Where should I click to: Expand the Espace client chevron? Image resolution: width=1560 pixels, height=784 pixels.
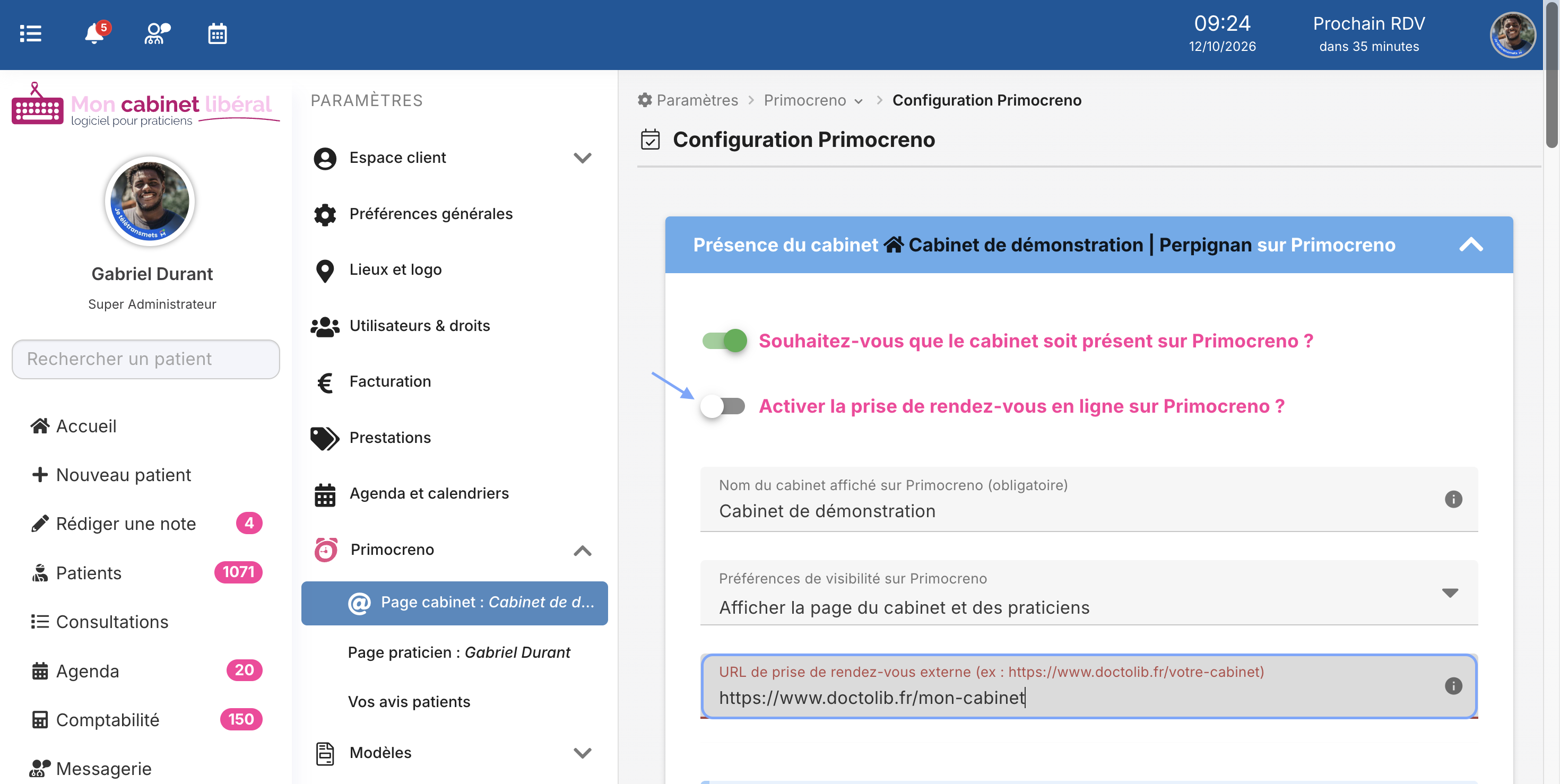pyautogui.click(x=583, y=158)
